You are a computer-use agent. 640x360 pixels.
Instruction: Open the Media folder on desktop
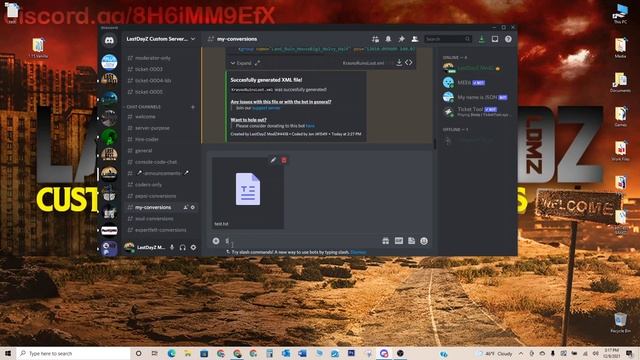pos(620,47)
